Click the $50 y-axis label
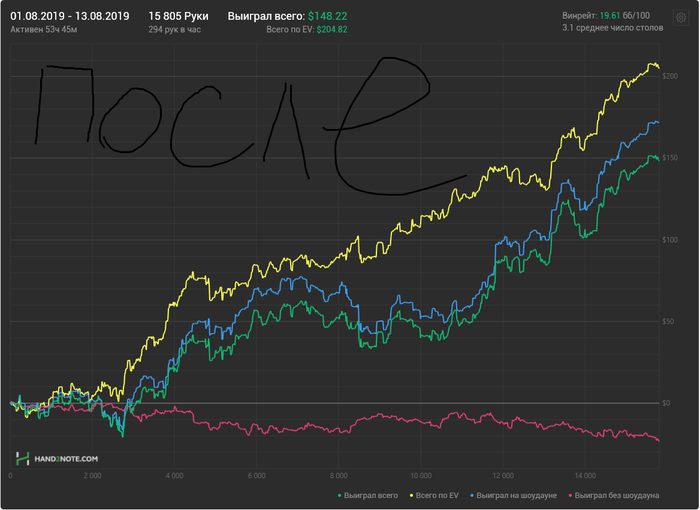The image size is (700, 510). pyautogui.click(x=668, y=322)
